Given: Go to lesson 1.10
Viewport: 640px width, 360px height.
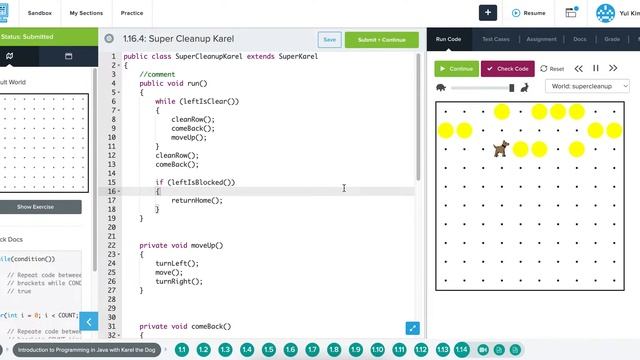Looking at the screenshot, I should pos(378,350).
